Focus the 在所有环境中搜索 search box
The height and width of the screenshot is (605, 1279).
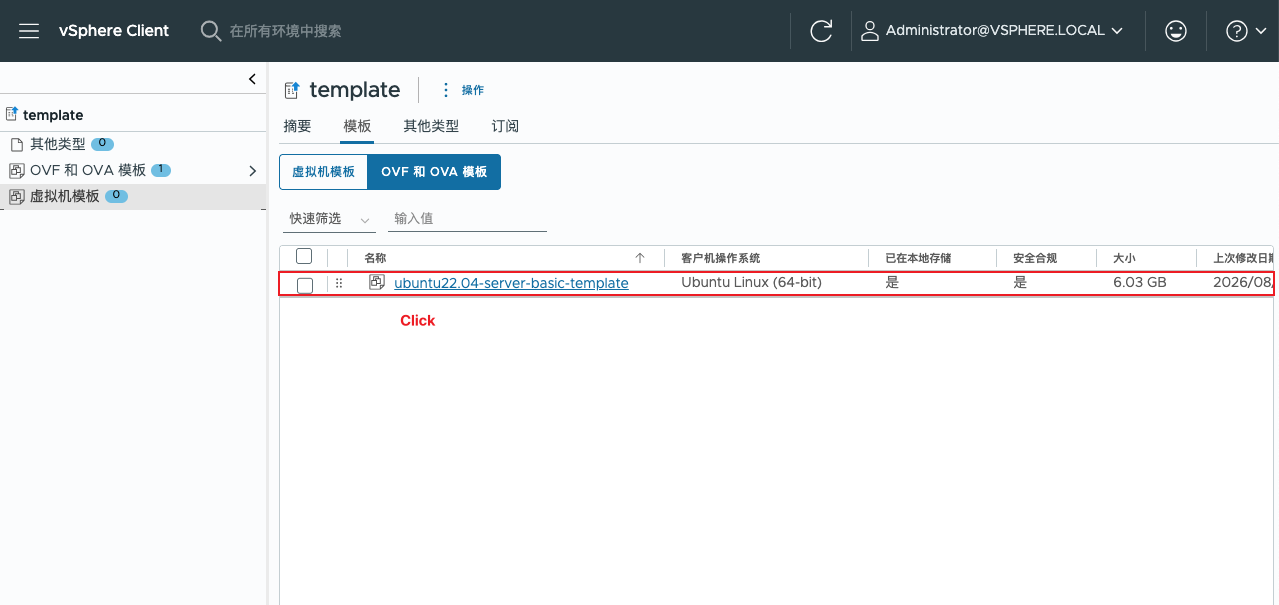point(285,31)
